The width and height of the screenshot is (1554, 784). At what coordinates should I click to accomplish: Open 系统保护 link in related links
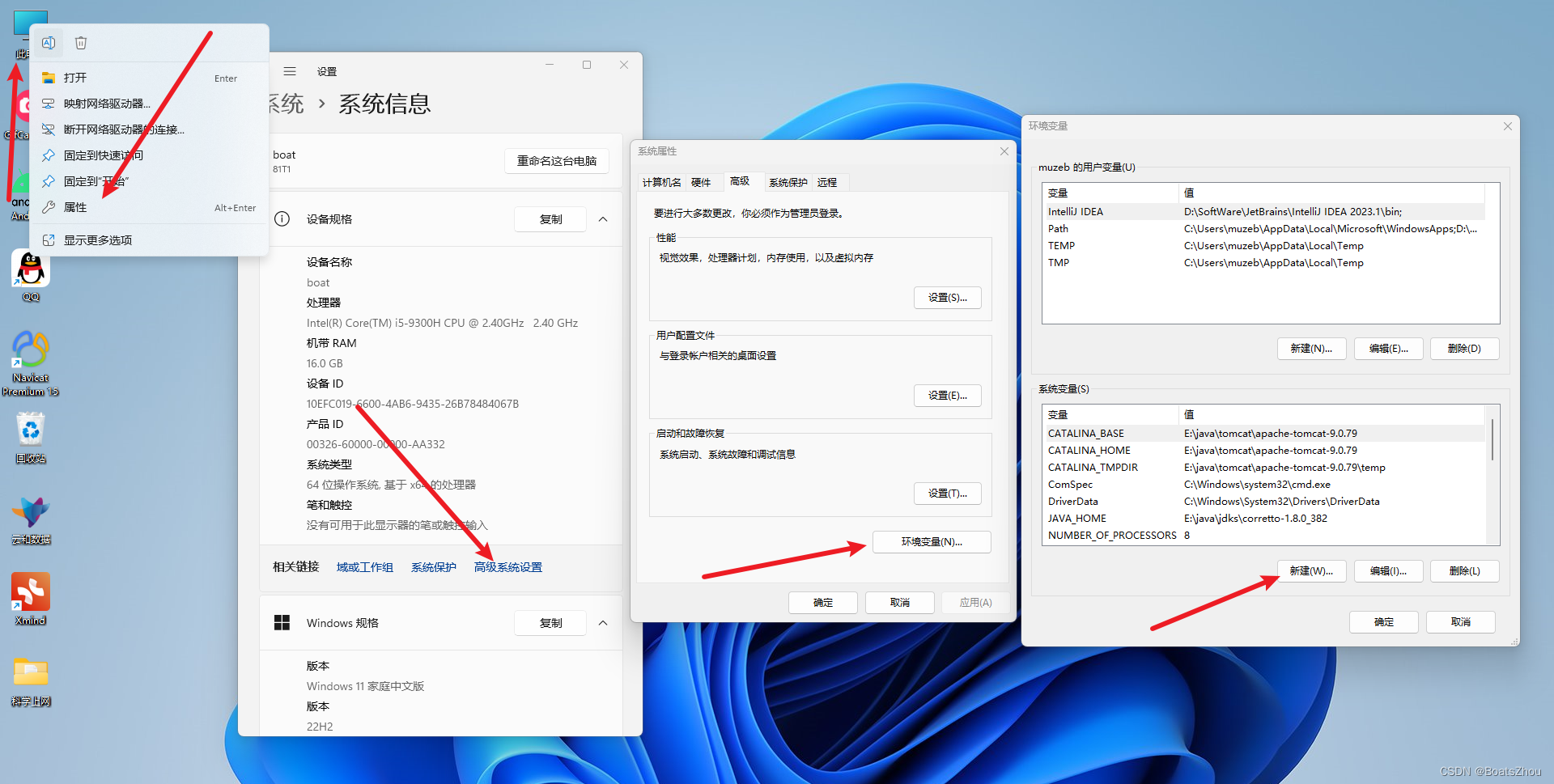[434, 567]
